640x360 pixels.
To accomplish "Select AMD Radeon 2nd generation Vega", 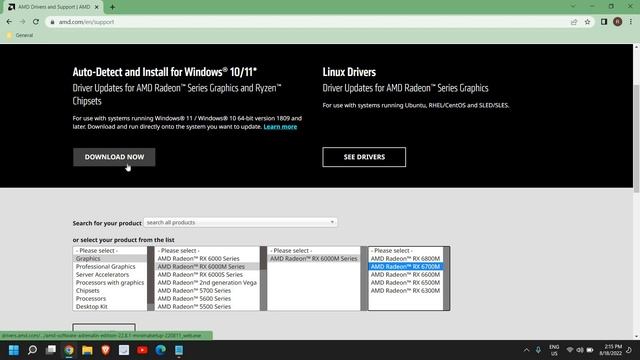I will tap(207, 282).
